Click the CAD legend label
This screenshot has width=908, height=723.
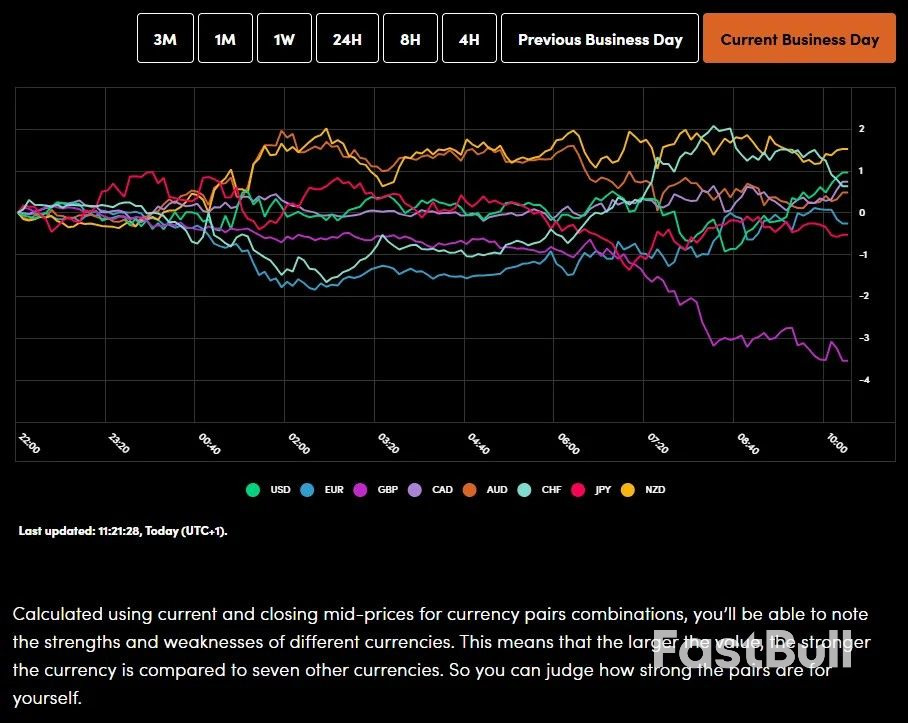442,490
